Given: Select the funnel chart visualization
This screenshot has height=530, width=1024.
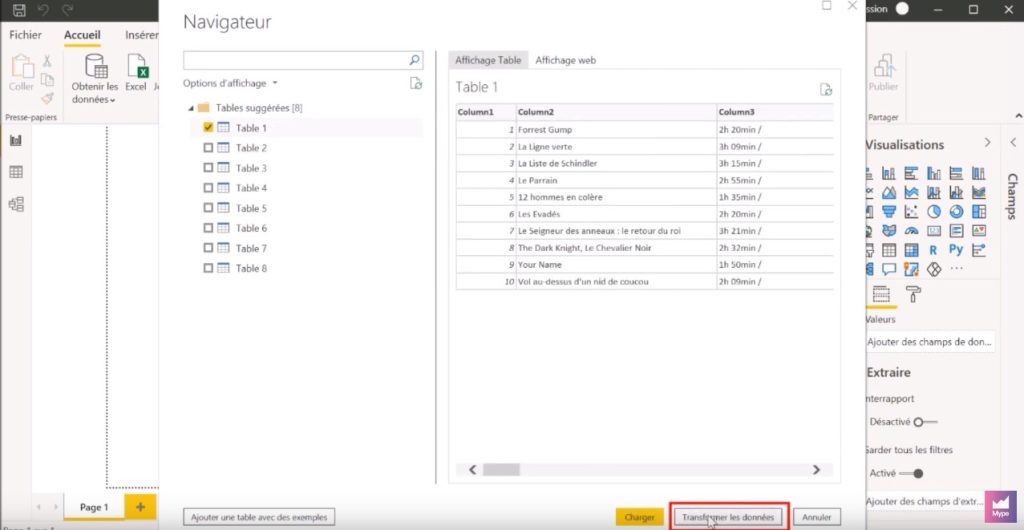Looking at the screenshot, I should pos(889,211).
